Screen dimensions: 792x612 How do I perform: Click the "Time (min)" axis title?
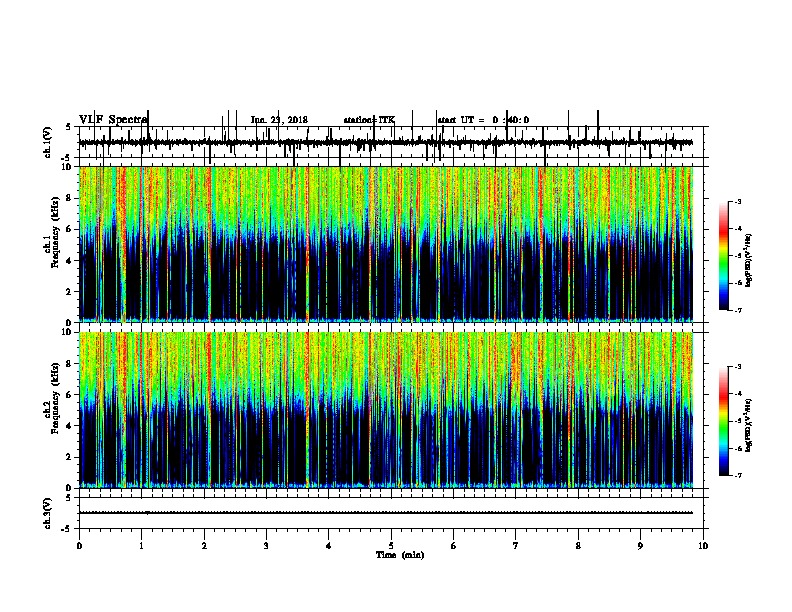(400, 555)
